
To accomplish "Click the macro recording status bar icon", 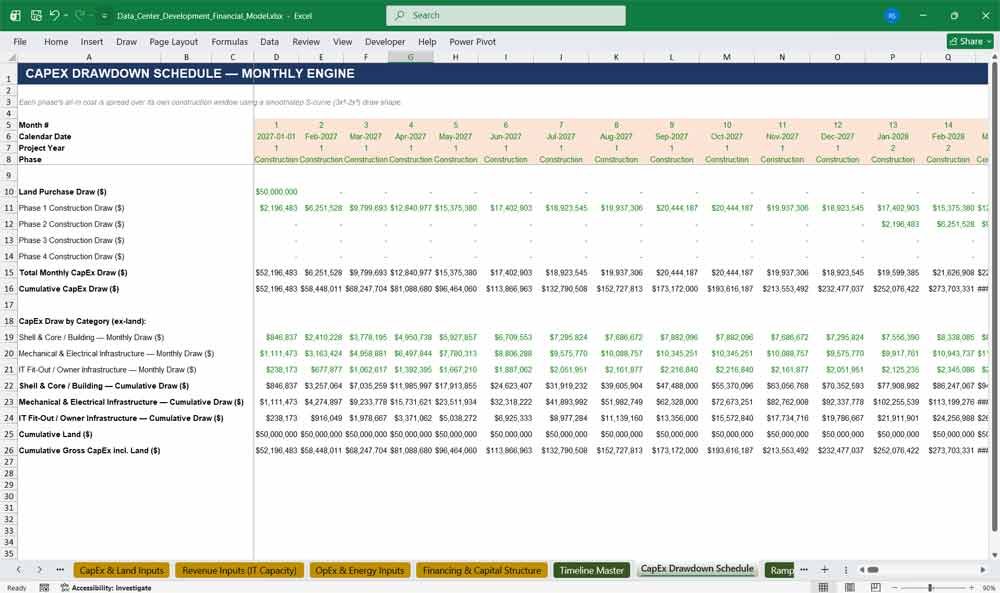I will tap(44, 588).
